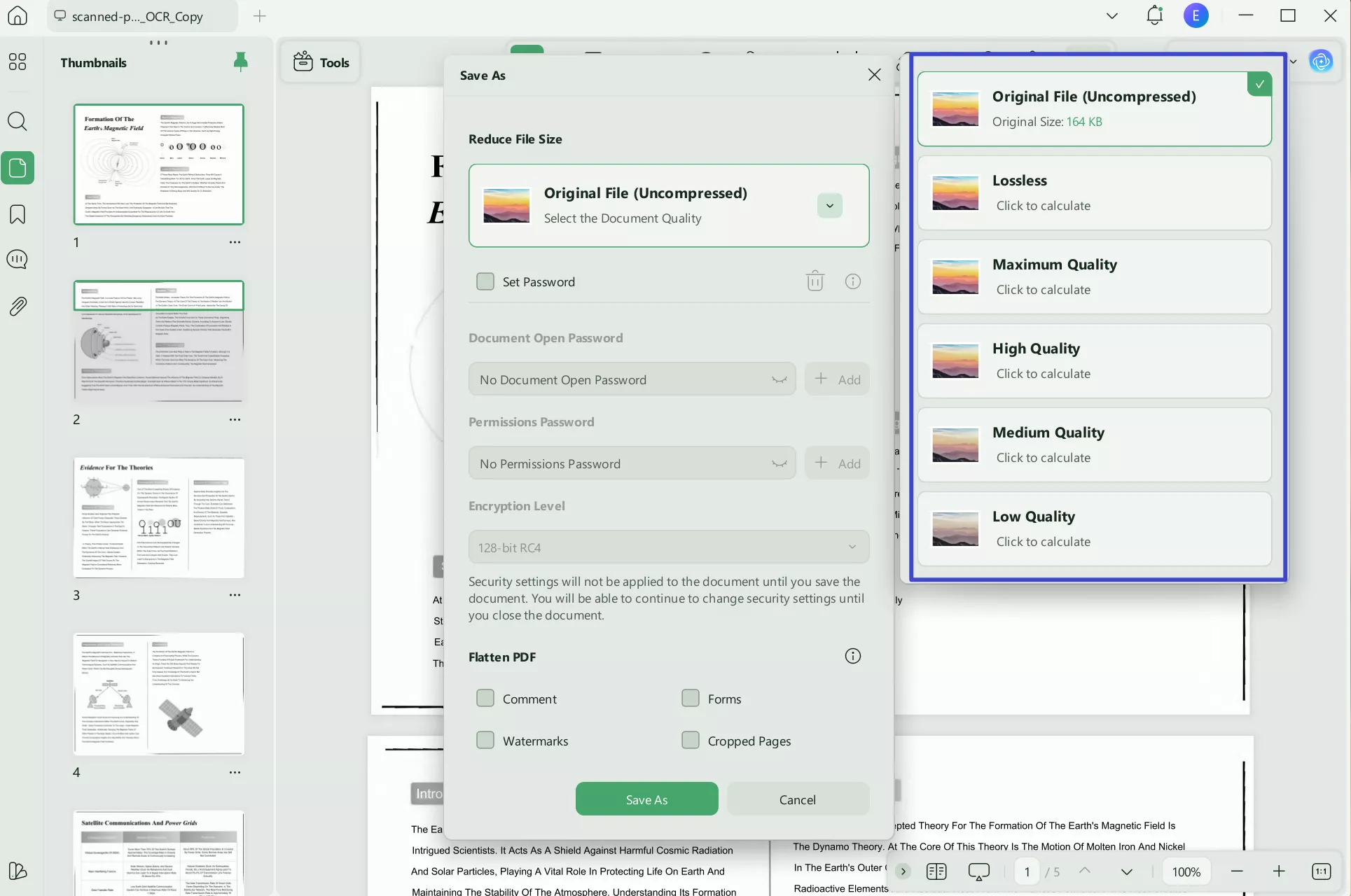1351x896 pixels.
Task: Open a new document tab
Action: click(260, 16)
